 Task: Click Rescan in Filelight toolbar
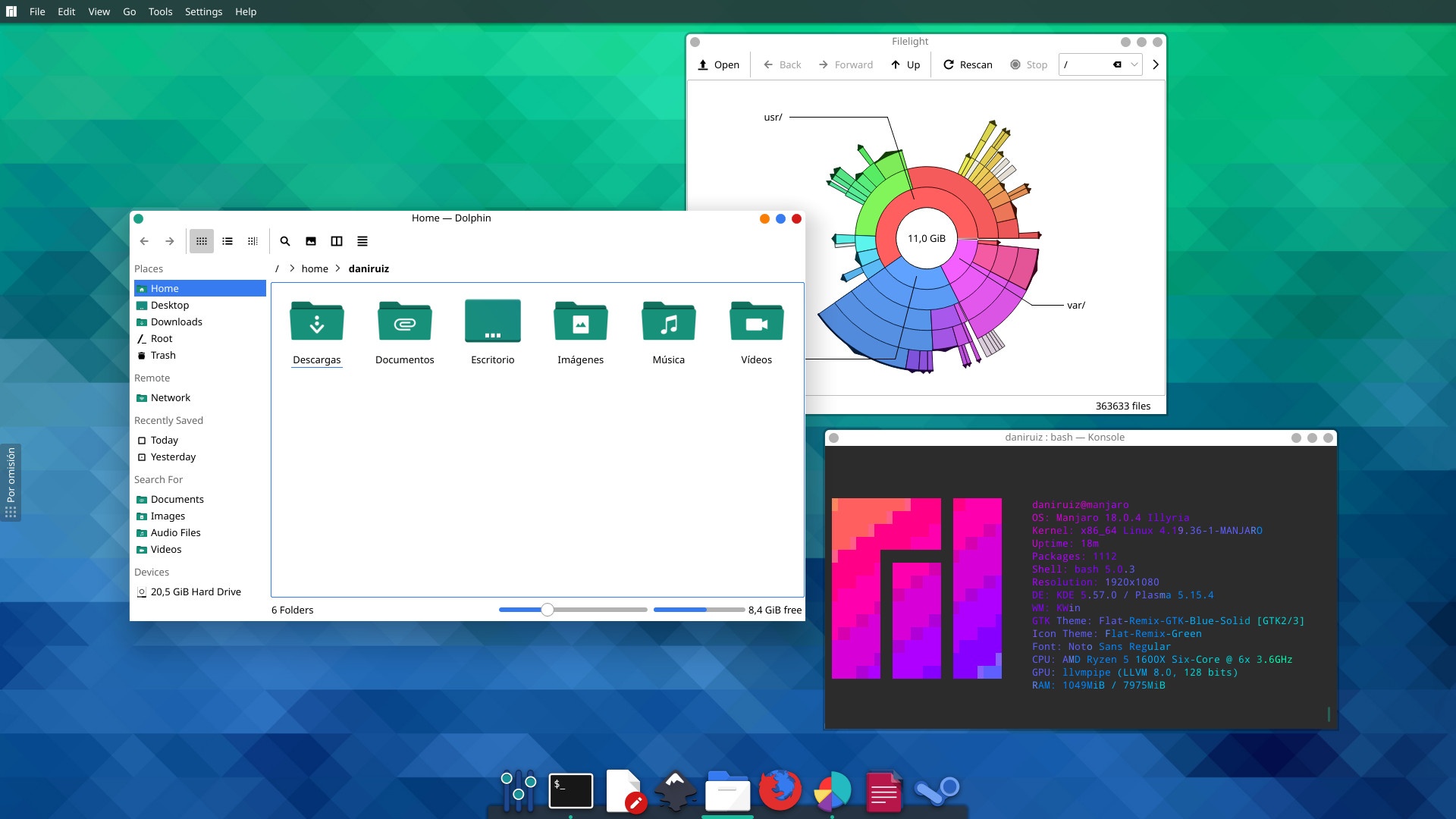(x=968, y=64)
